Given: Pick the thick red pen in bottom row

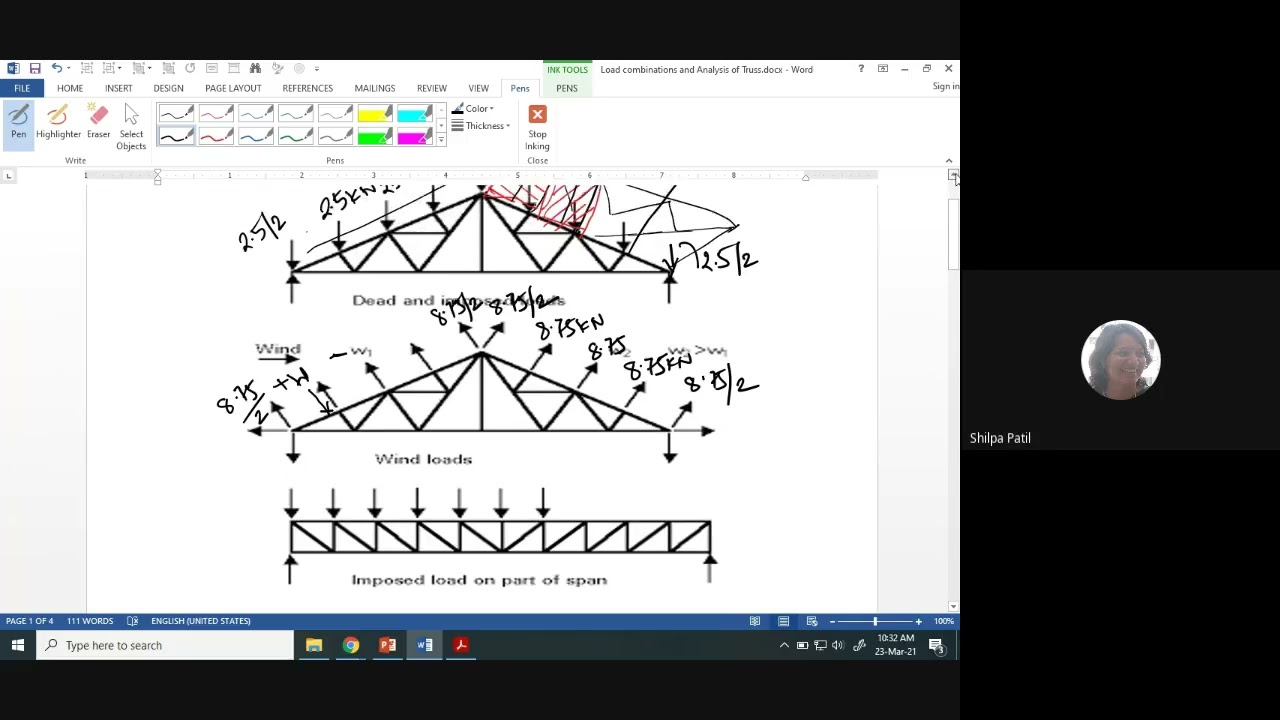Looking at the screenshot, I should pos(216,136).
